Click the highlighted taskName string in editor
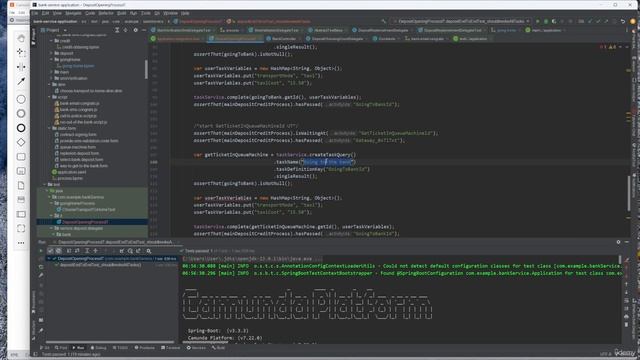640x360 pixels. point(327,162)
